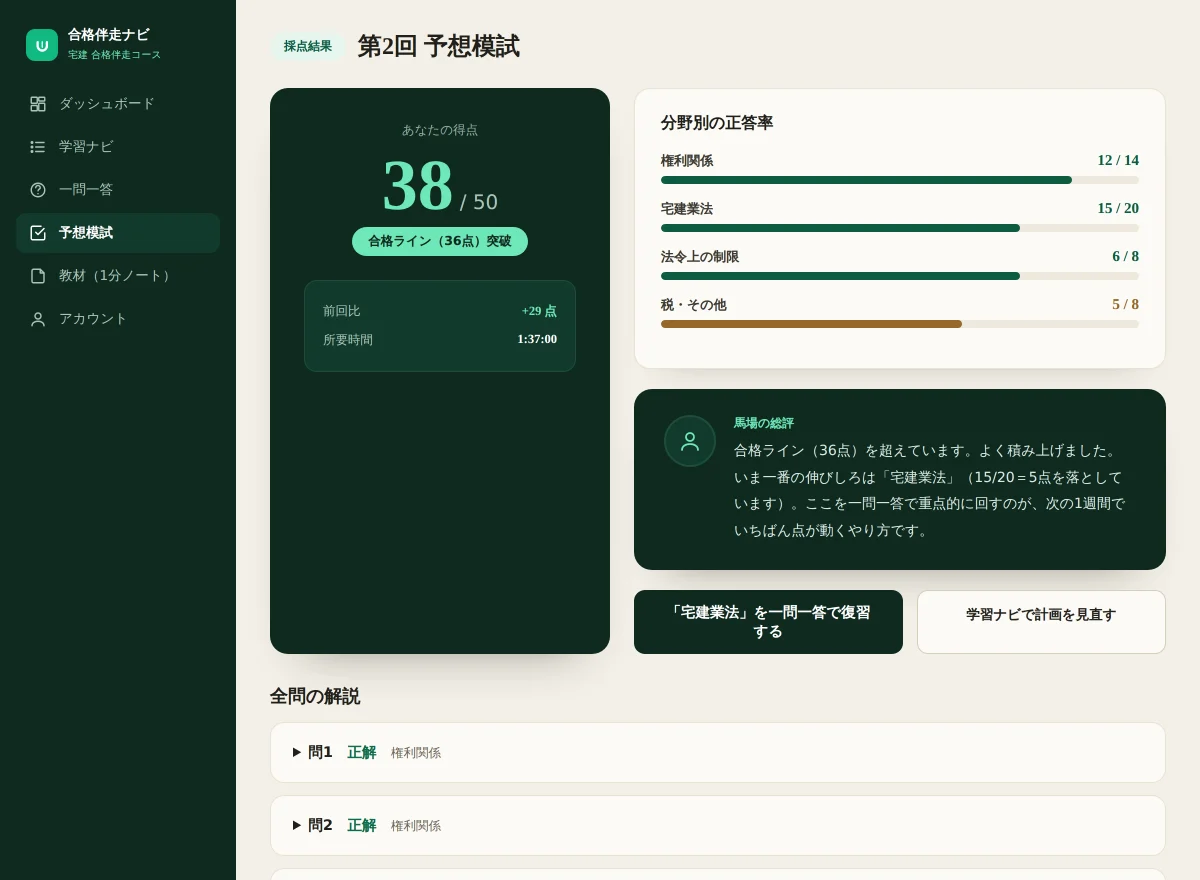Click 正解 label in 問1 row
Screen dimensions: 1200x880
point(362,752)
